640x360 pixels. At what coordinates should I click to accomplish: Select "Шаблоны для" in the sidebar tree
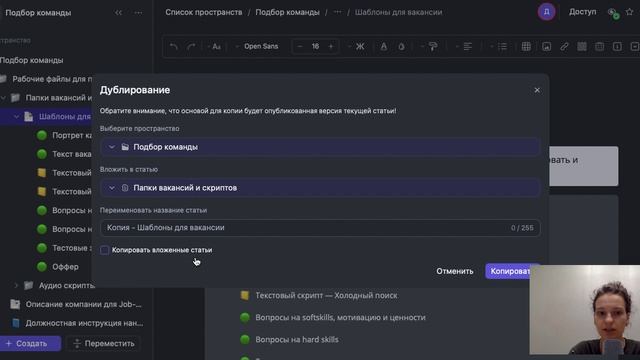[x=64, y=116]
